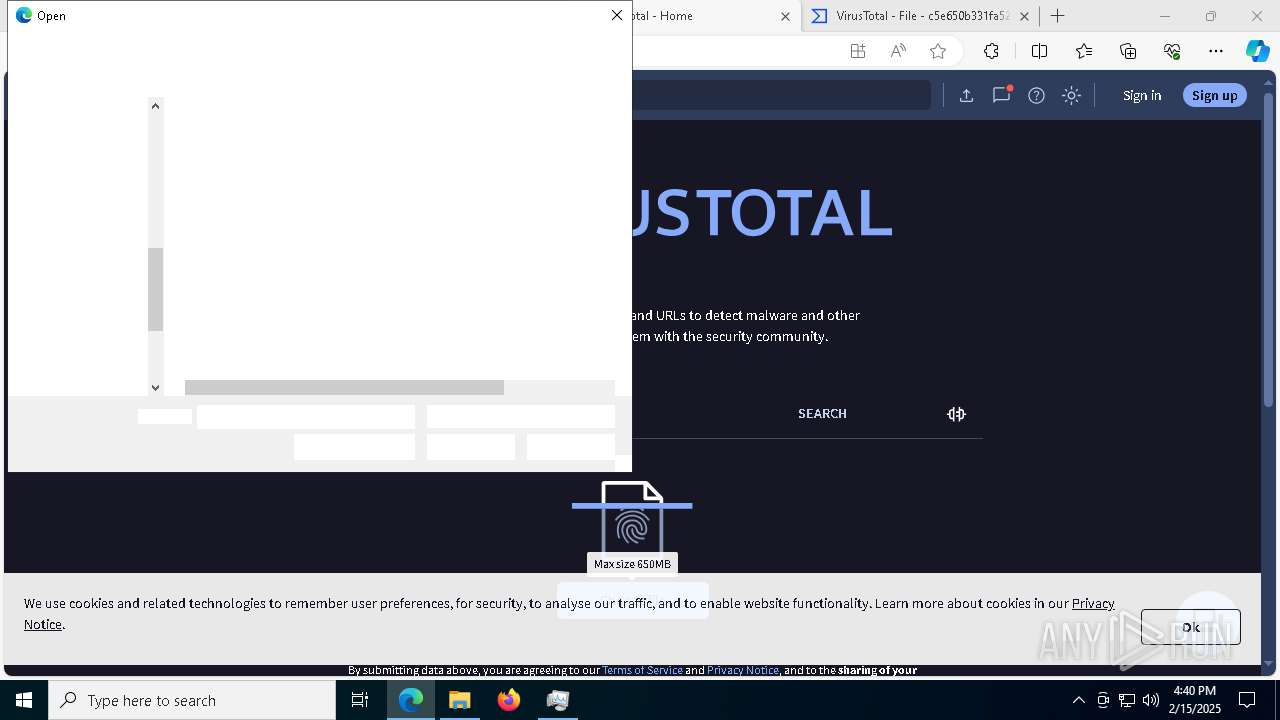The width and height of the screenshot is (1280, 720).
Task: Click the Sign in link
Action: point(1142,95)
